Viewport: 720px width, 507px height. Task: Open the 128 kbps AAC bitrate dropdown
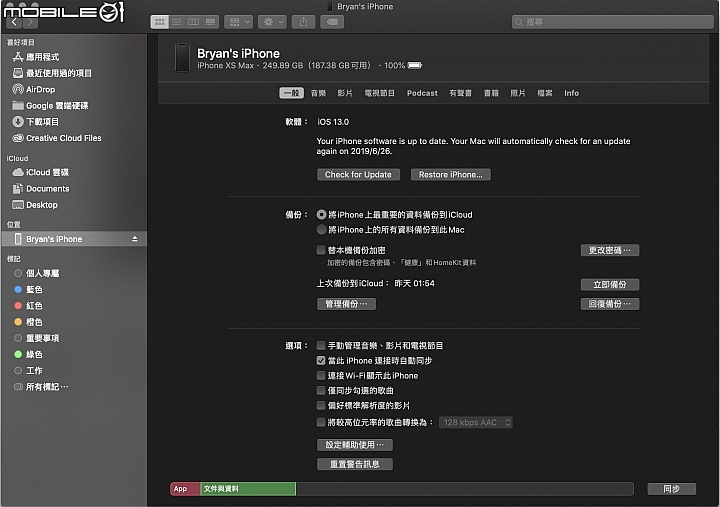[476, 422]
